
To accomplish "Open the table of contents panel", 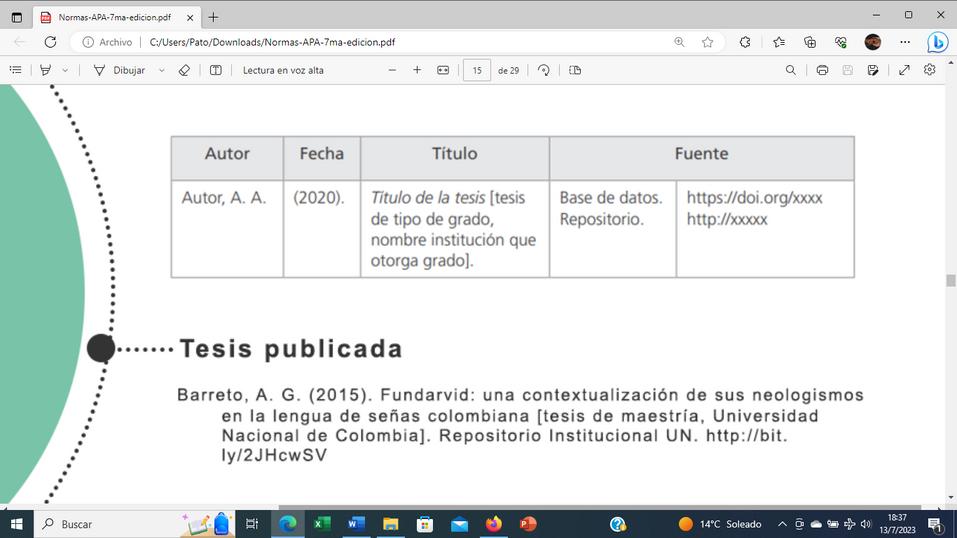I will click(16, 70).
